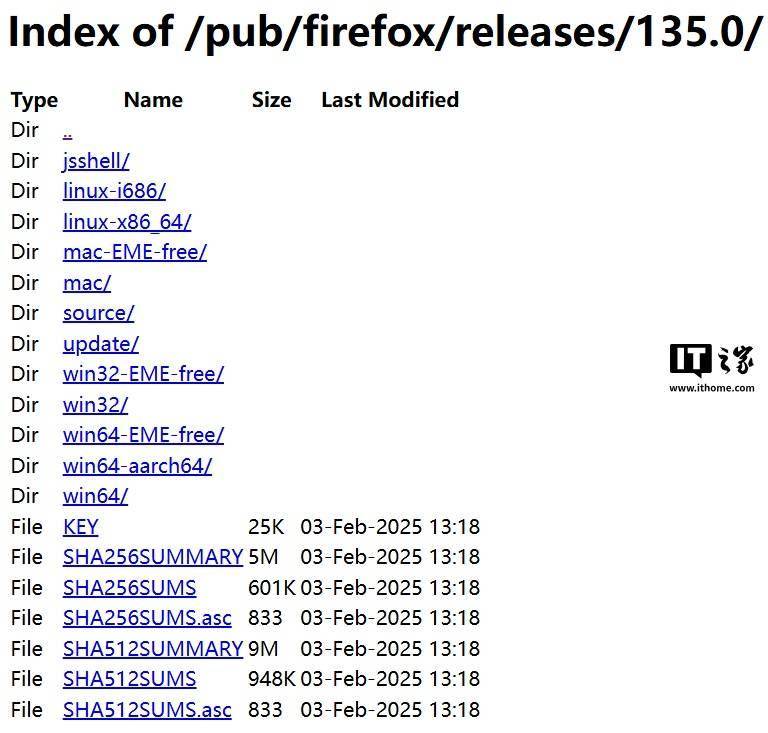Click the page heading 'Index of /pub/firefox/releases/135.0/'
768x733 pixels.
tap(384, 32)
